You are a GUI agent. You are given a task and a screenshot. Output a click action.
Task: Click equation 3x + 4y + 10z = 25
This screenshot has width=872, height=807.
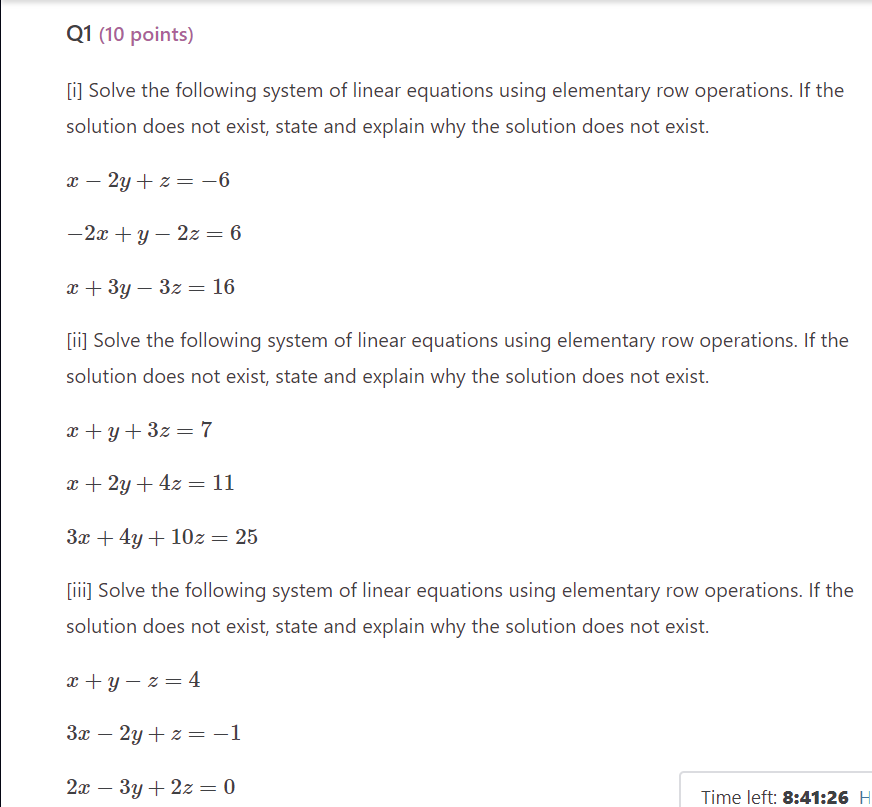[161, 537]
